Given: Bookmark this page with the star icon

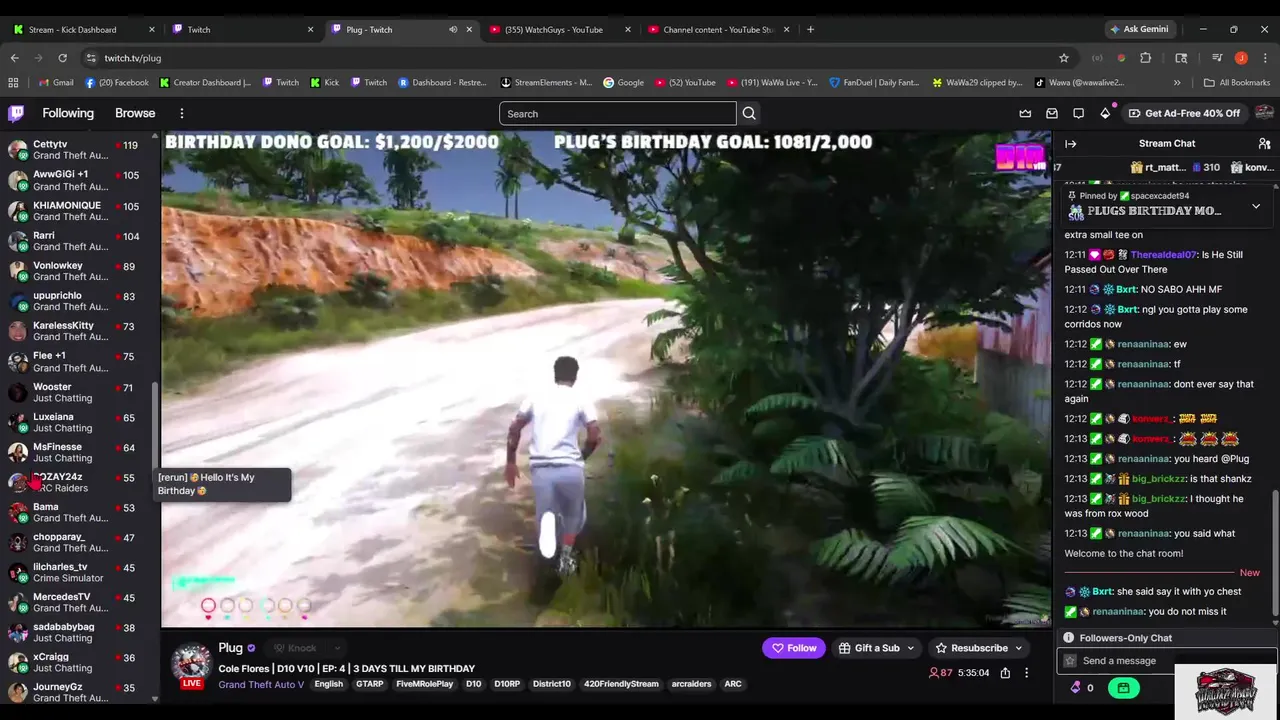Looking at the screenshot, I should point(1064,58).
